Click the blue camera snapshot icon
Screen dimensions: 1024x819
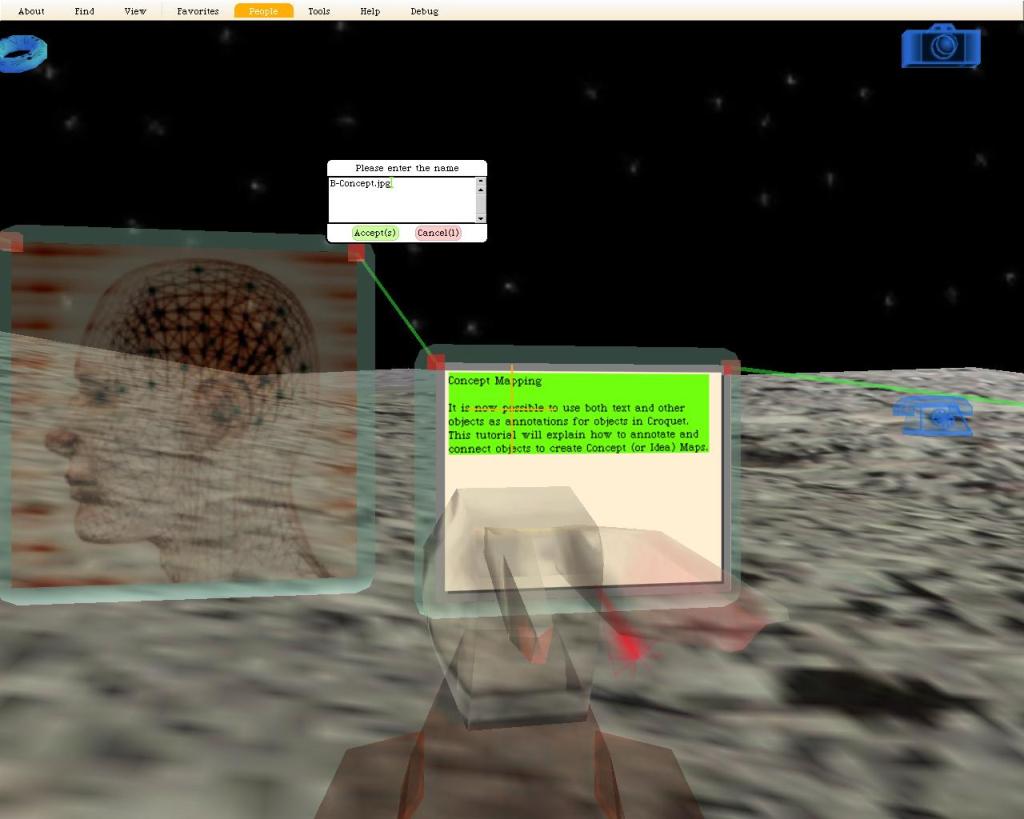coord(941,46)
